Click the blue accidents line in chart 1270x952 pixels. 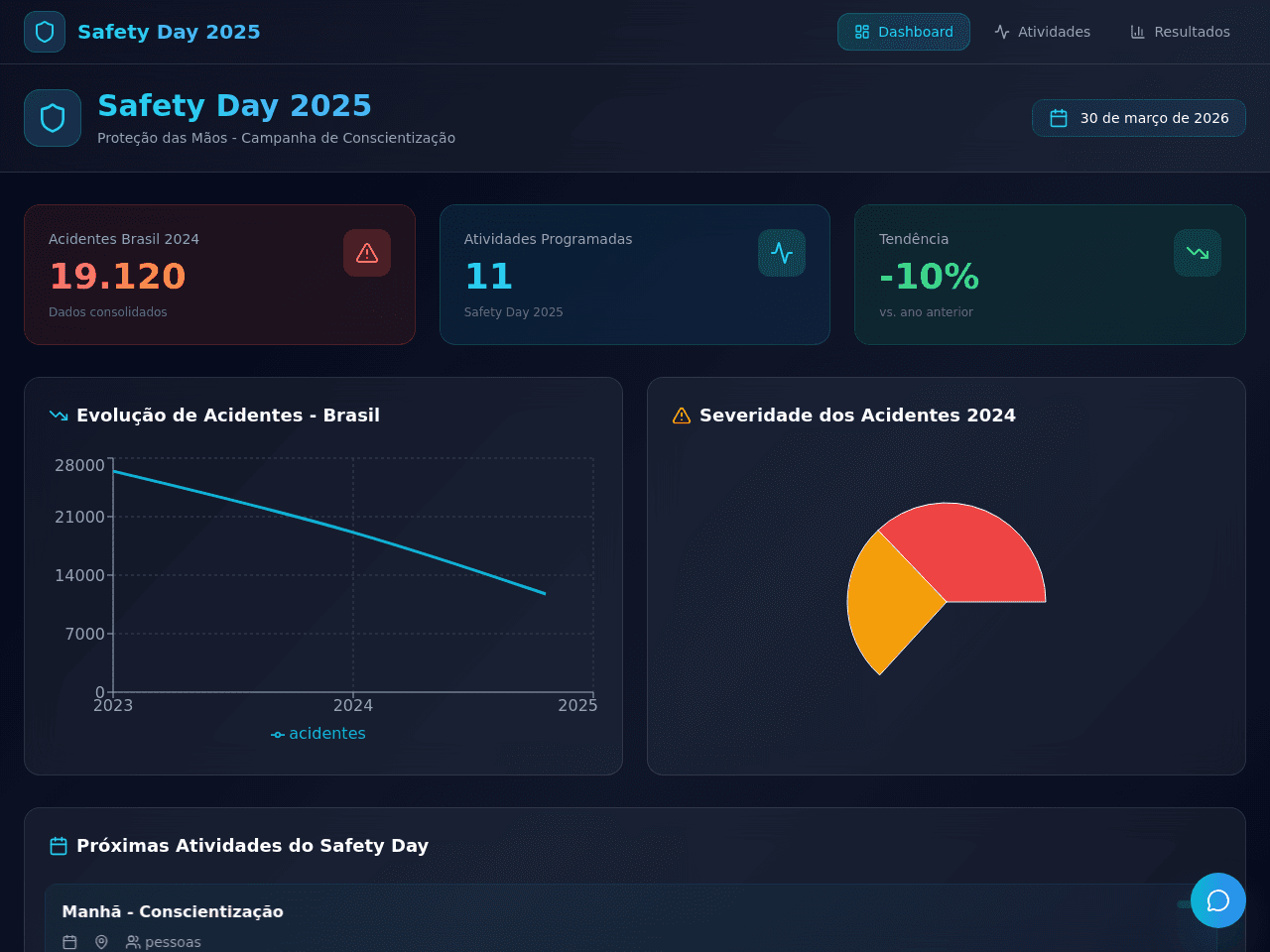[x=327, y=524]
